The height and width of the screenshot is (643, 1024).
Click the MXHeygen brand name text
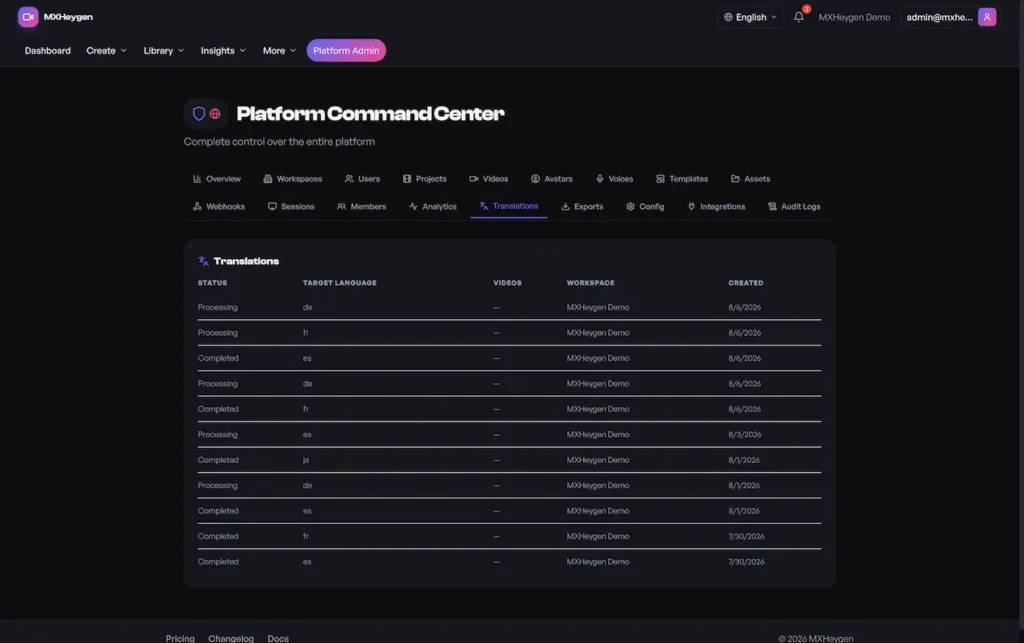pos(68,17)
